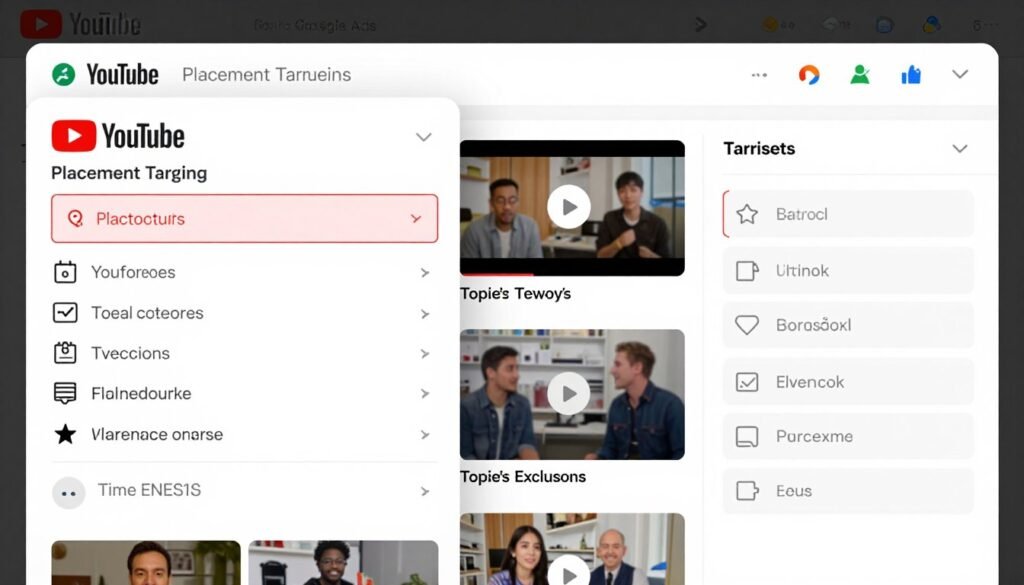1024x585 pixels.
Task: Select the Borosāoxl target button
Action: point(848,325)
